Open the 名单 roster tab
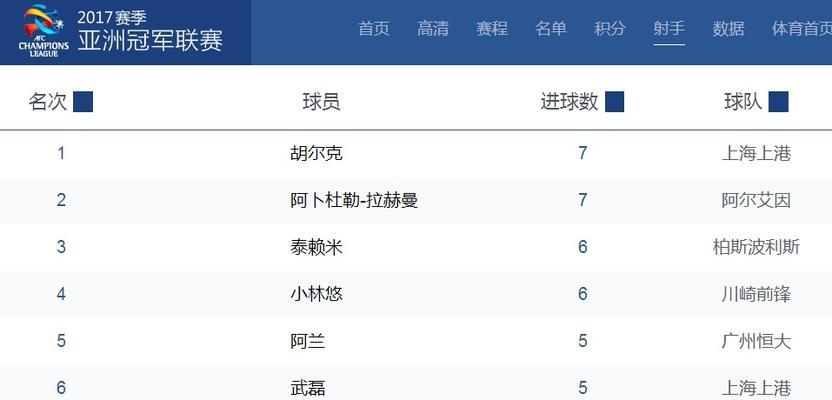Screen dimensions: 832x400 click(551, 28)
